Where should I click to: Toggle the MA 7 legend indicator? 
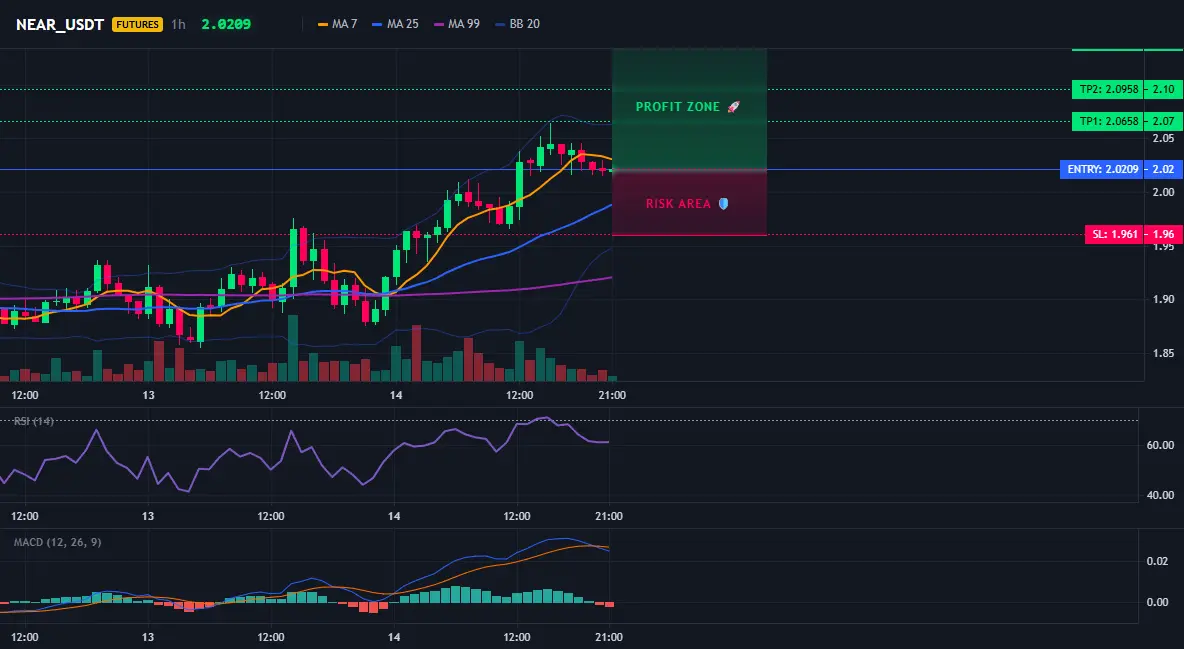pos(338,24)
